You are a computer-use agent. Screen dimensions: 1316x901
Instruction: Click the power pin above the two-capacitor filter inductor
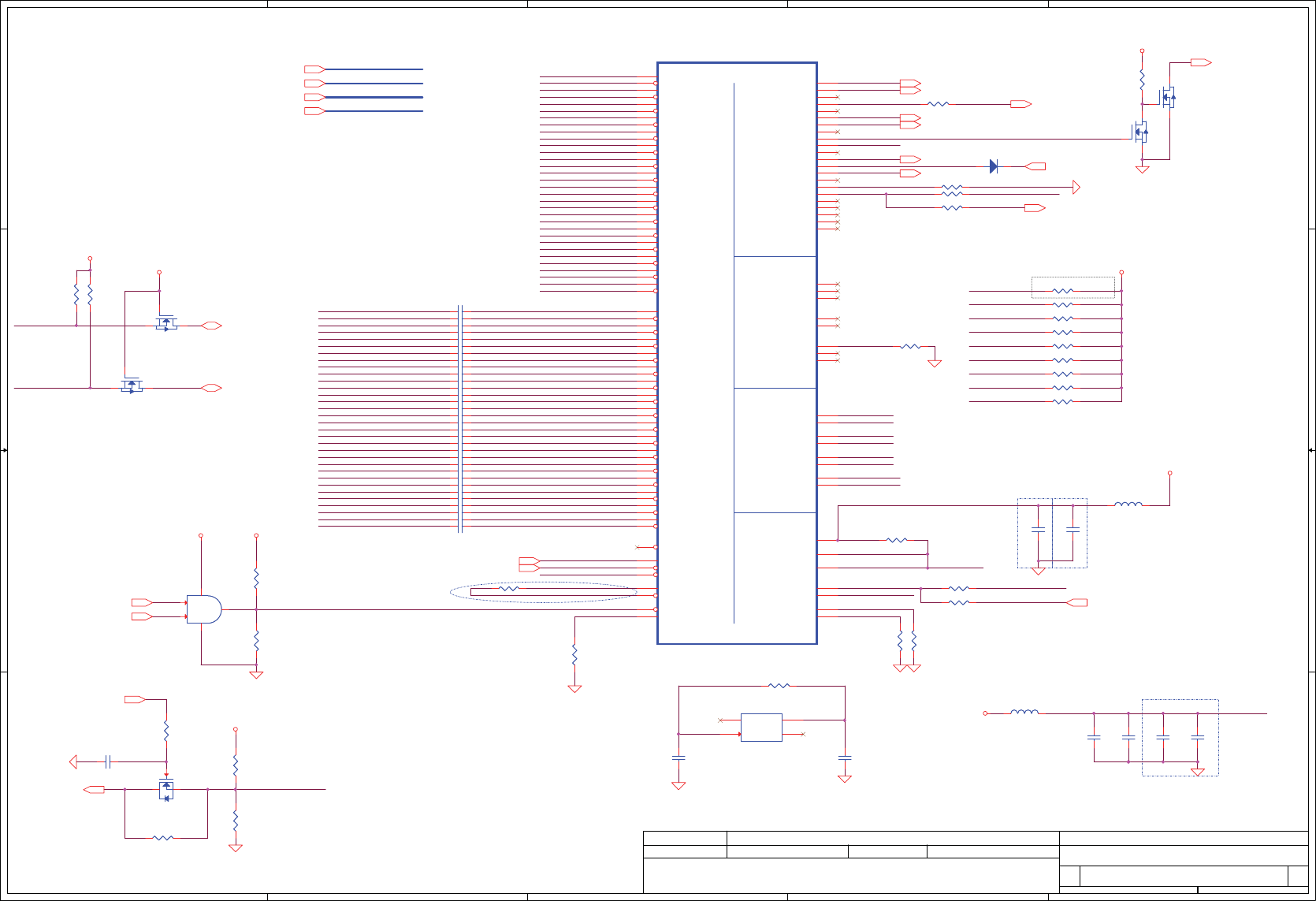click(1170, 473)
